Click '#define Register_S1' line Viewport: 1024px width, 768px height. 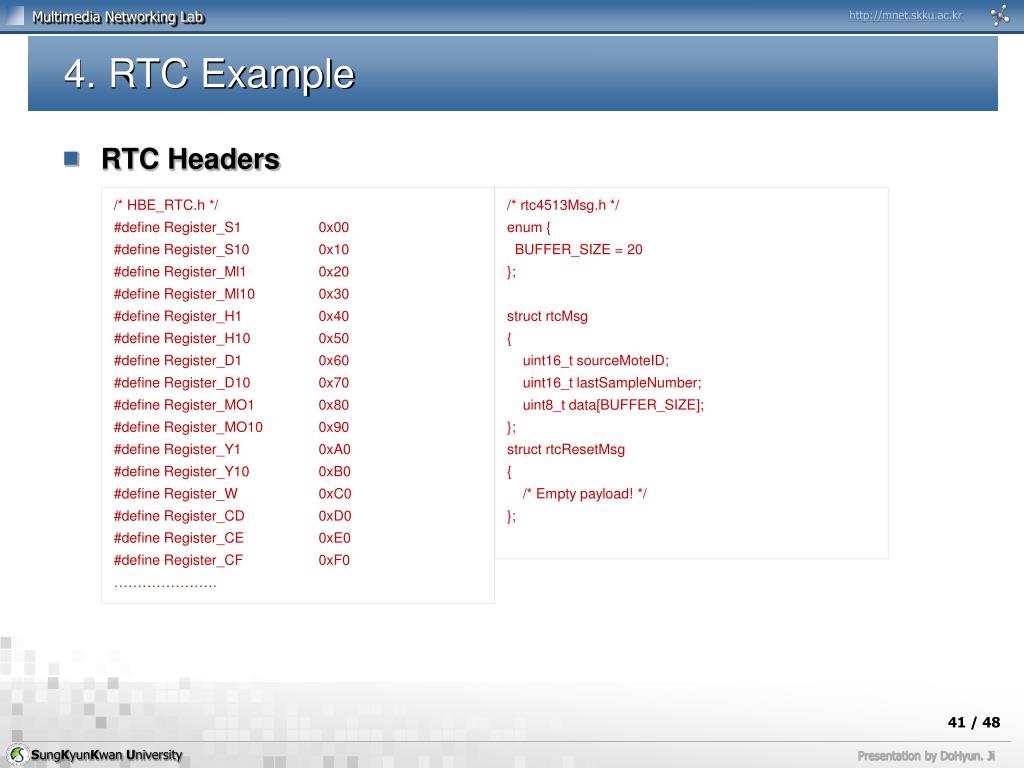(x=177, y=227)
